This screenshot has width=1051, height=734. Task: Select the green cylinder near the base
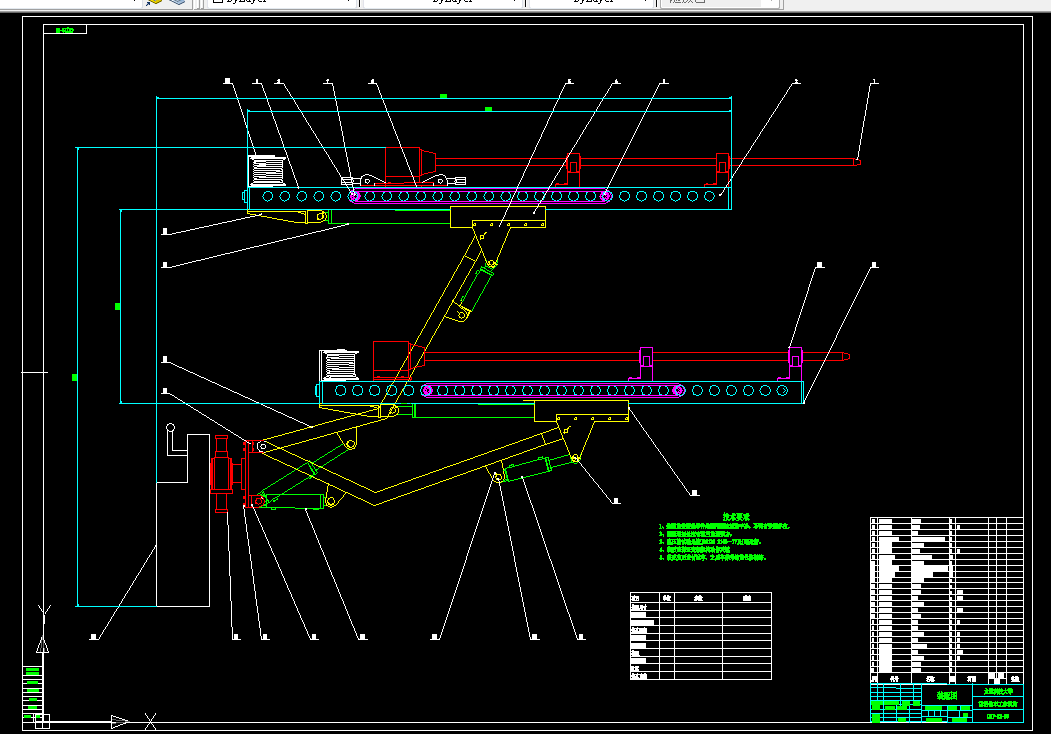[295, 501]
